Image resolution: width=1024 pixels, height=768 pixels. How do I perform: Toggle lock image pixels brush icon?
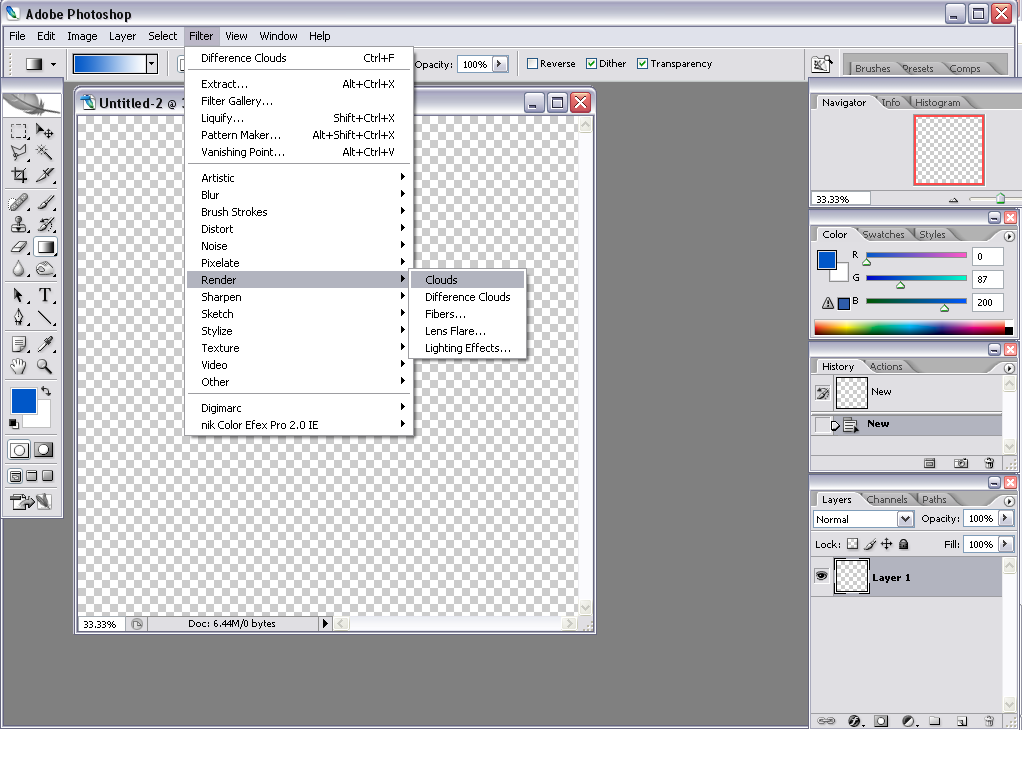click(x=869, y=544)
